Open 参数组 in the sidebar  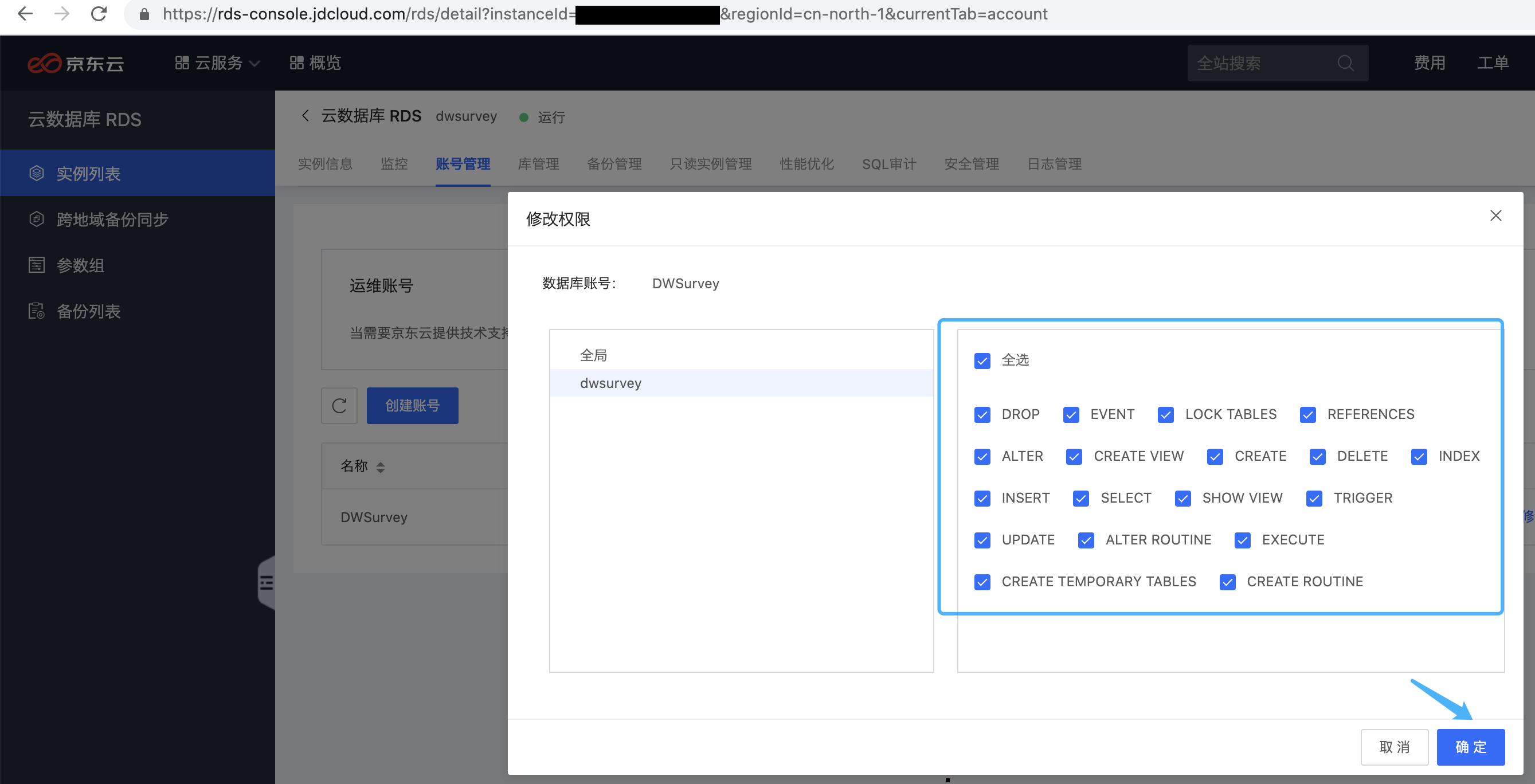[137, 265]
